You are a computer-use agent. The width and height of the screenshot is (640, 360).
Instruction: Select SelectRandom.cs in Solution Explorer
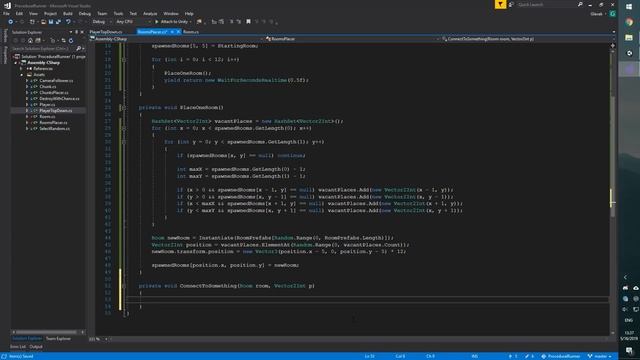click(x=54, y=129)
